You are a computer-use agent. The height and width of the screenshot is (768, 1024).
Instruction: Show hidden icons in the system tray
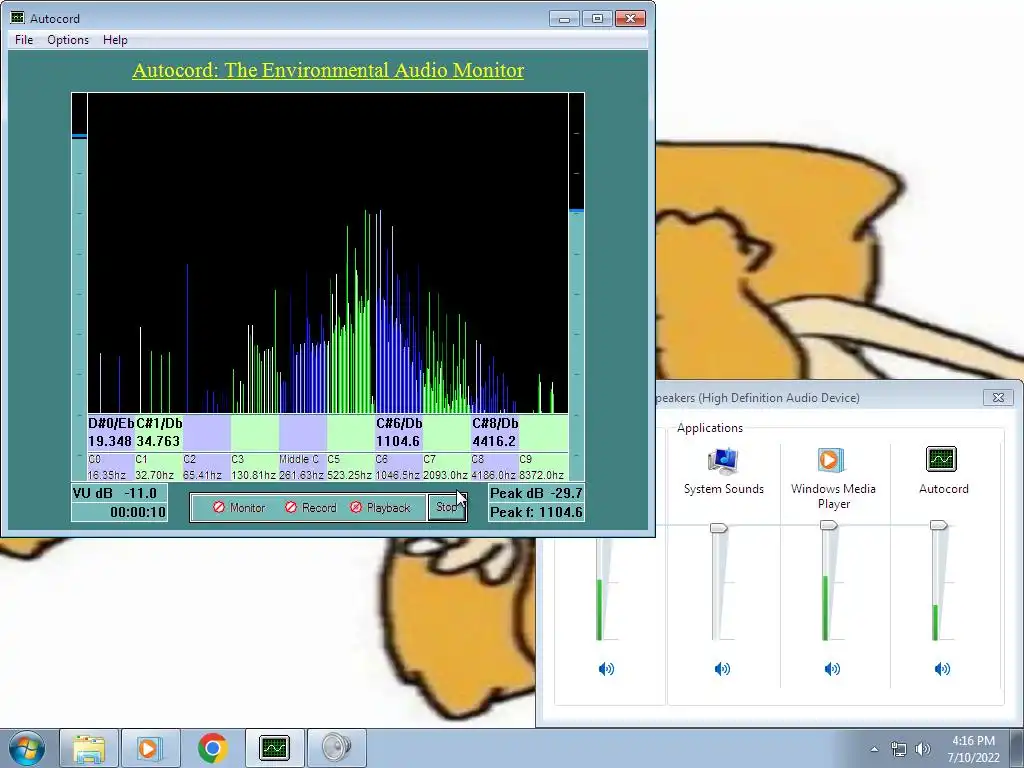point(874,749)
